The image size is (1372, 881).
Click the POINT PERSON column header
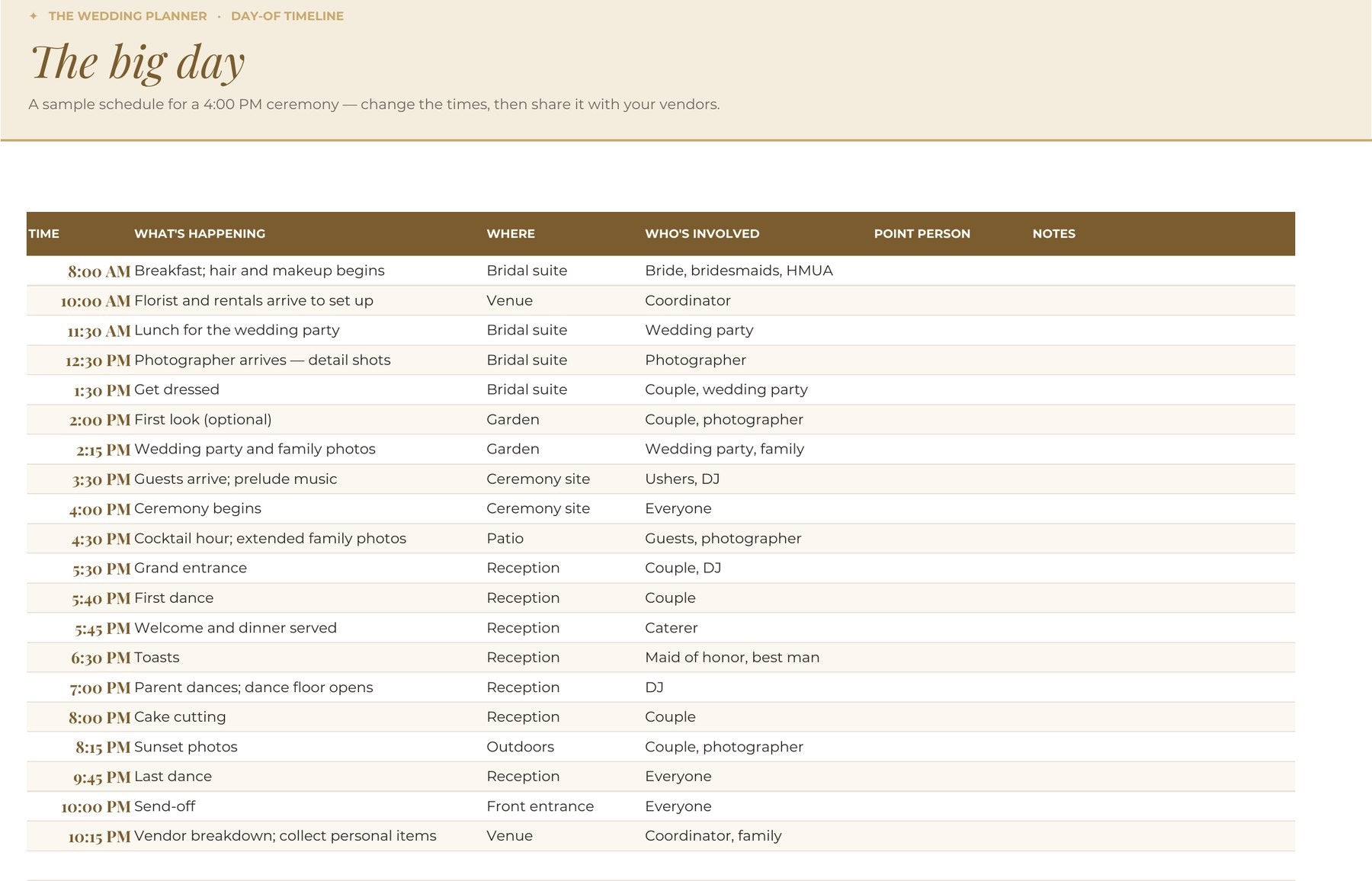pos(922,234)
